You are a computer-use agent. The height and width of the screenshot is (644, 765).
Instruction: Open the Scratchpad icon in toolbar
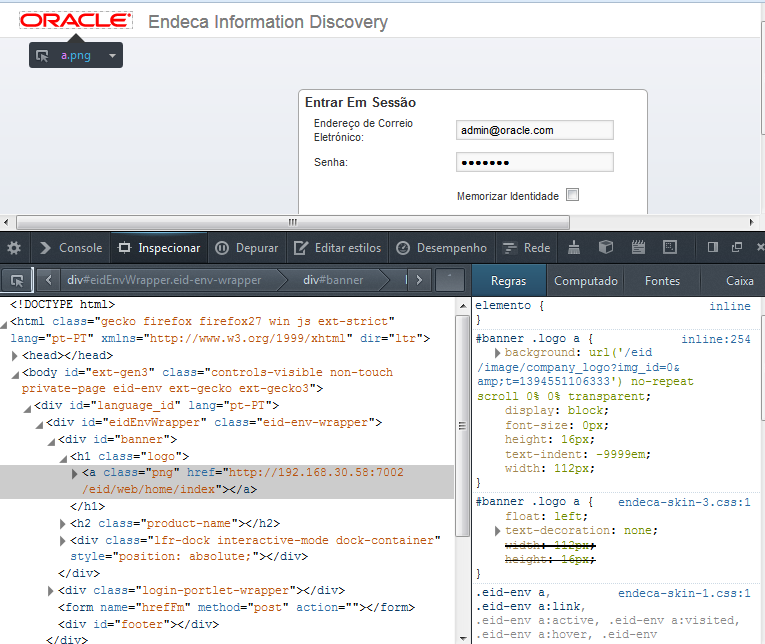[x=638, y=248]
